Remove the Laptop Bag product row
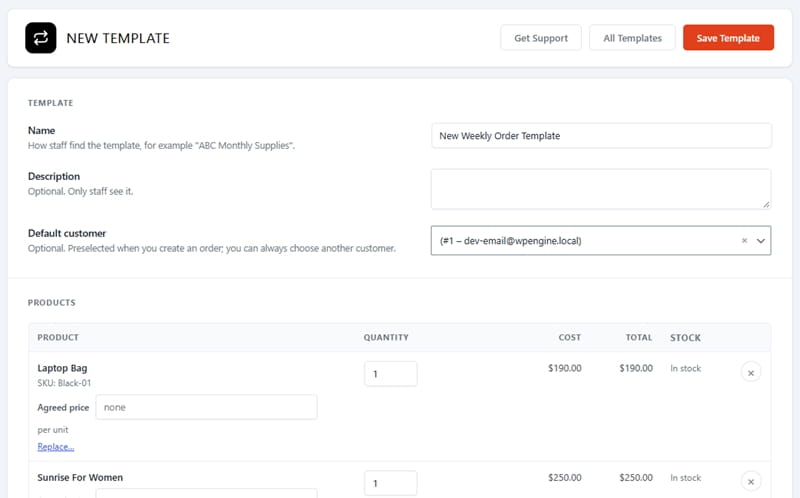The image size is (800, 498). (x=751, y=372)
